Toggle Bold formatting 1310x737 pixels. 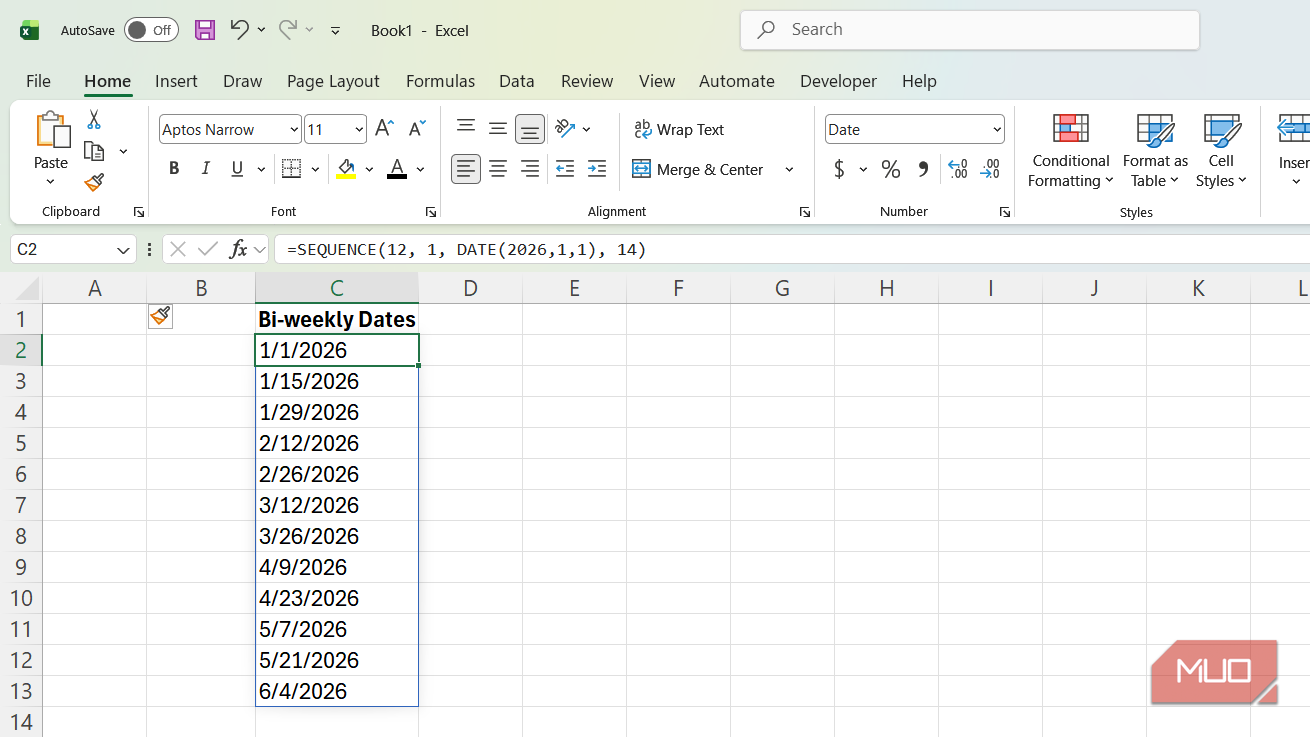(x=174, y=169)
